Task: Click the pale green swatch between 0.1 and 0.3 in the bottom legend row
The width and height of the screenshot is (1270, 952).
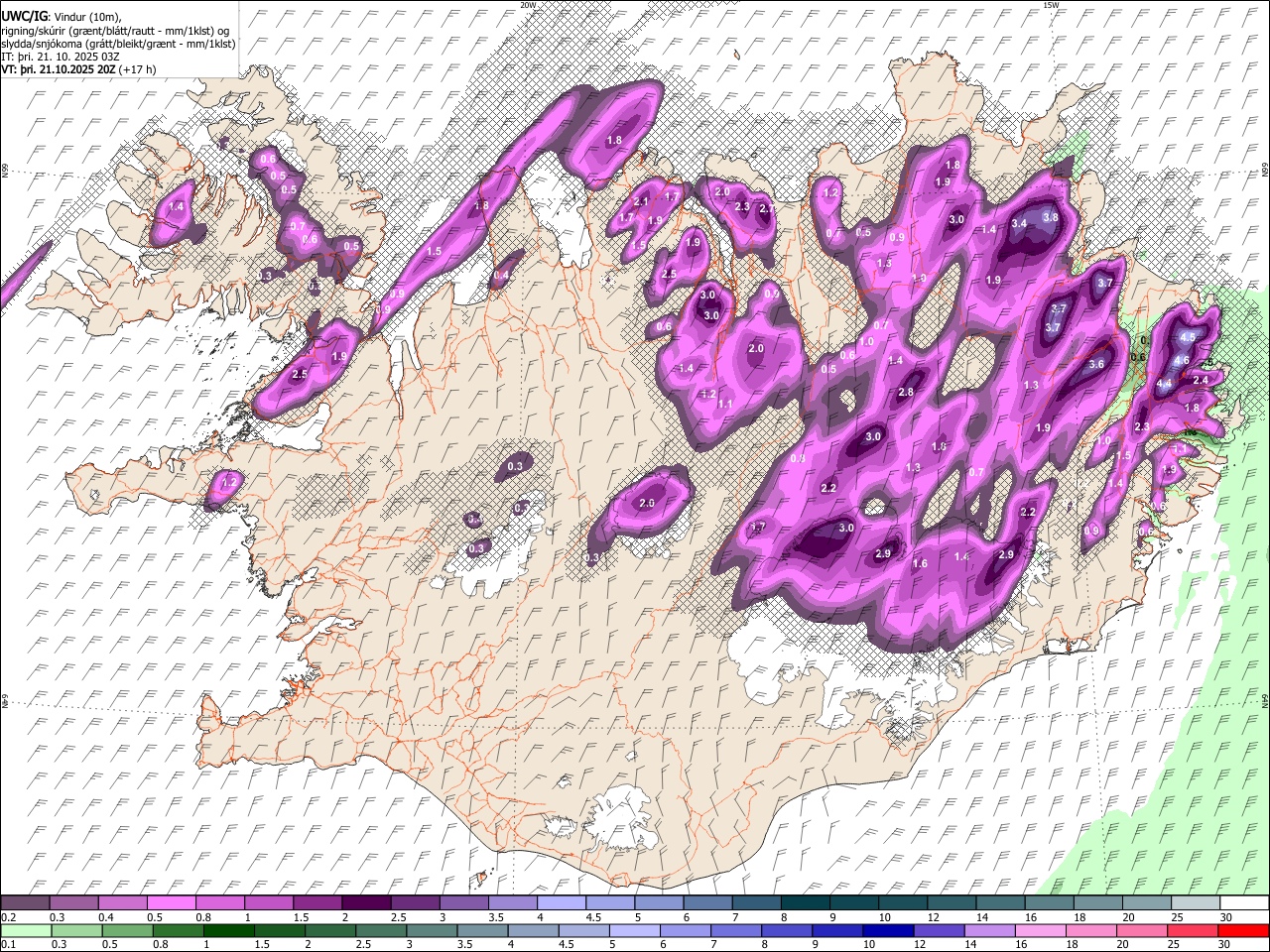Action: 26,930
